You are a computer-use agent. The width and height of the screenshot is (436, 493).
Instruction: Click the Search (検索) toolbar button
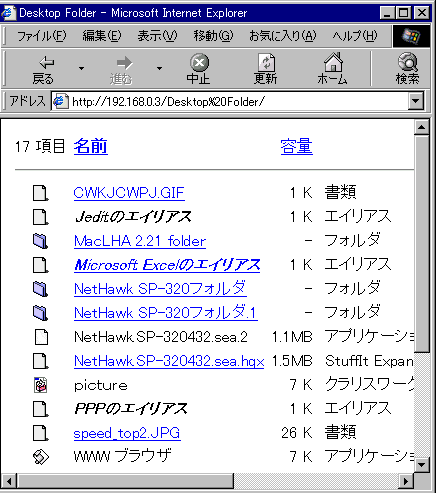(x=407, y=69)
